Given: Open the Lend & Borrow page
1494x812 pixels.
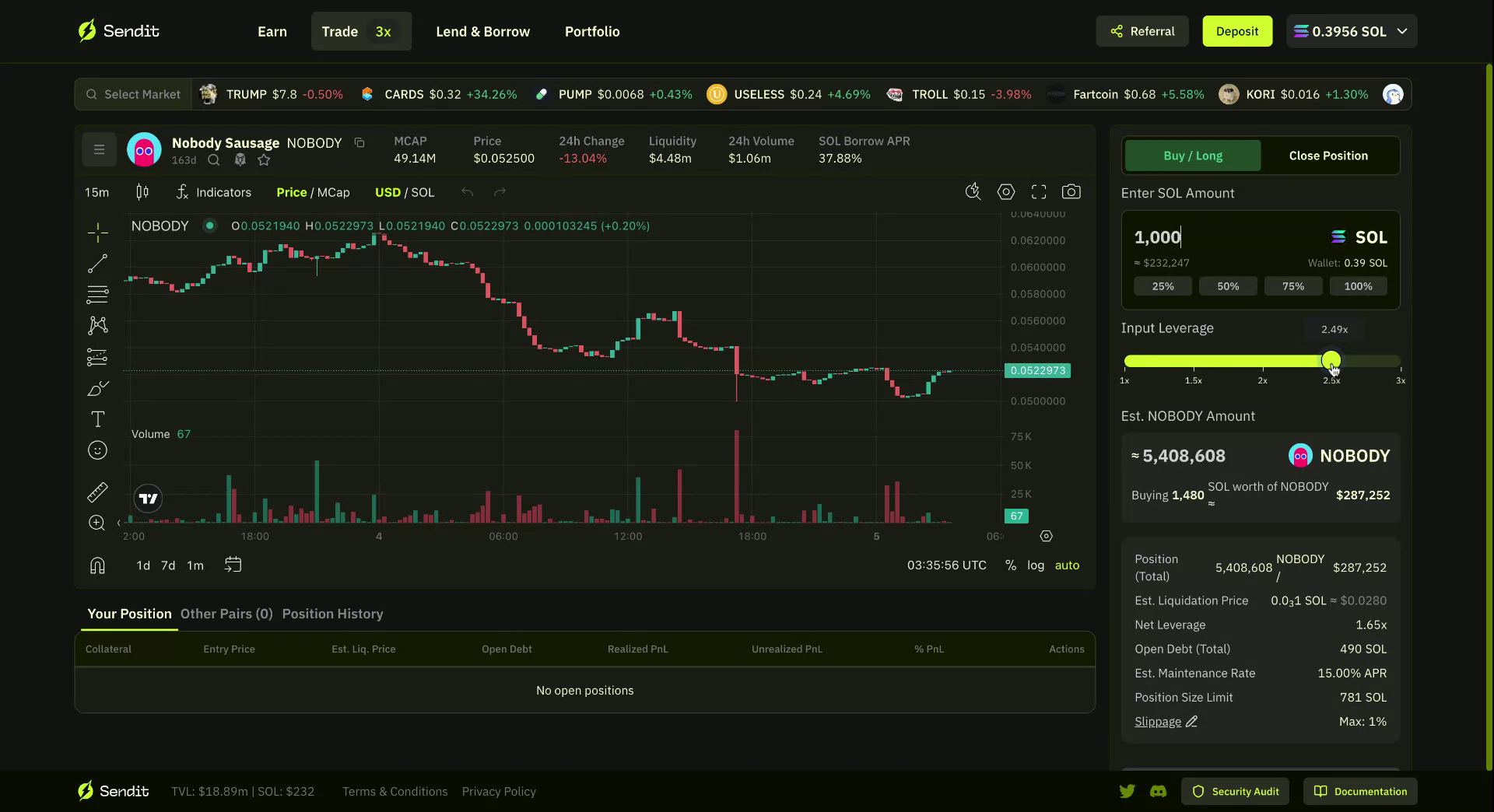Looking at the screenshot, I should tap(482, 31).
